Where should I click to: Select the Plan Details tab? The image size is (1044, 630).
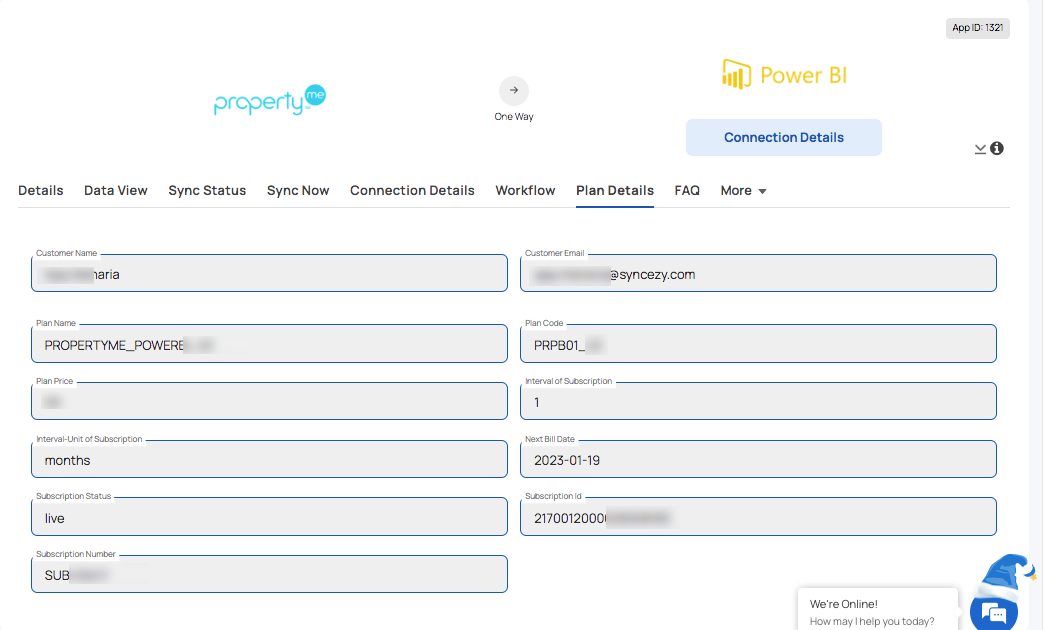point(615,190)
